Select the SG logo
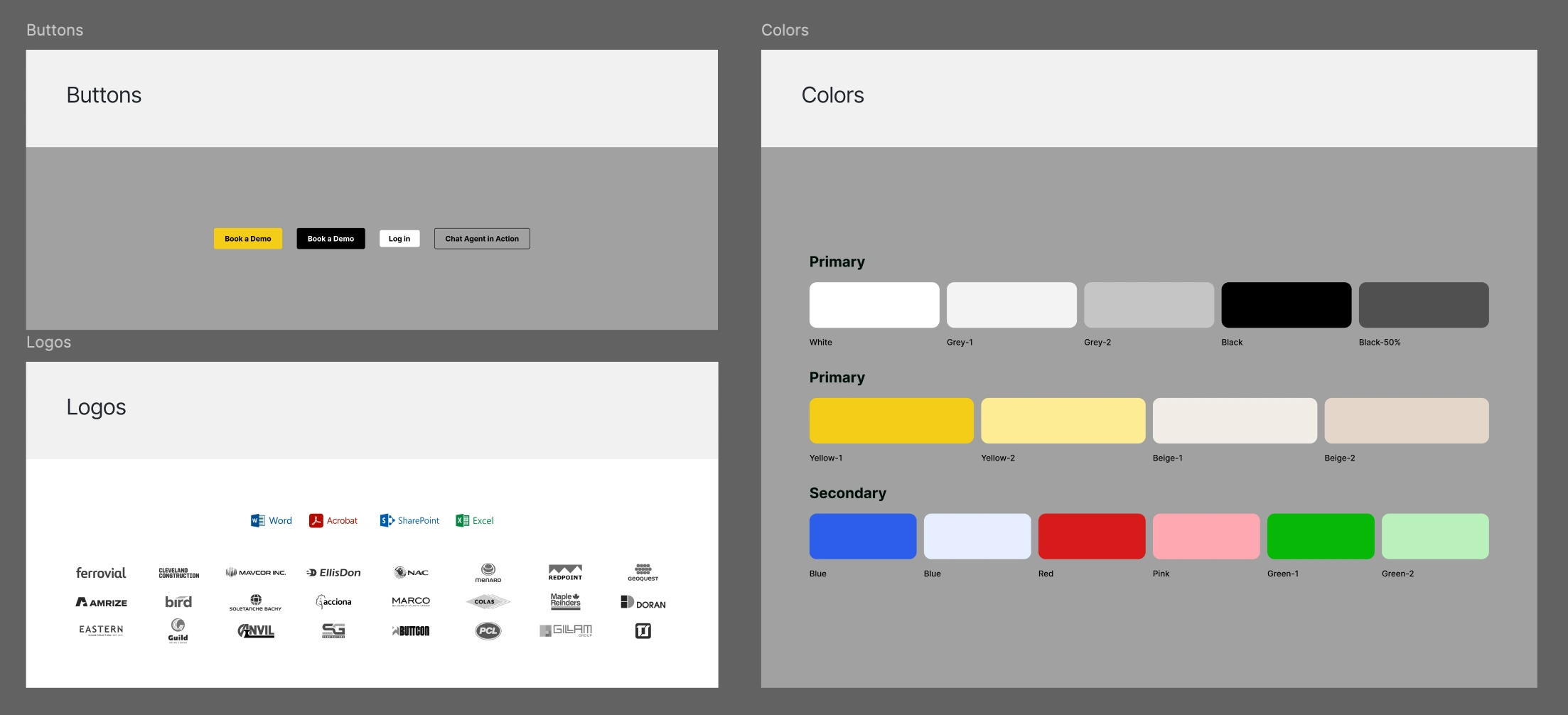 (333, 630)
